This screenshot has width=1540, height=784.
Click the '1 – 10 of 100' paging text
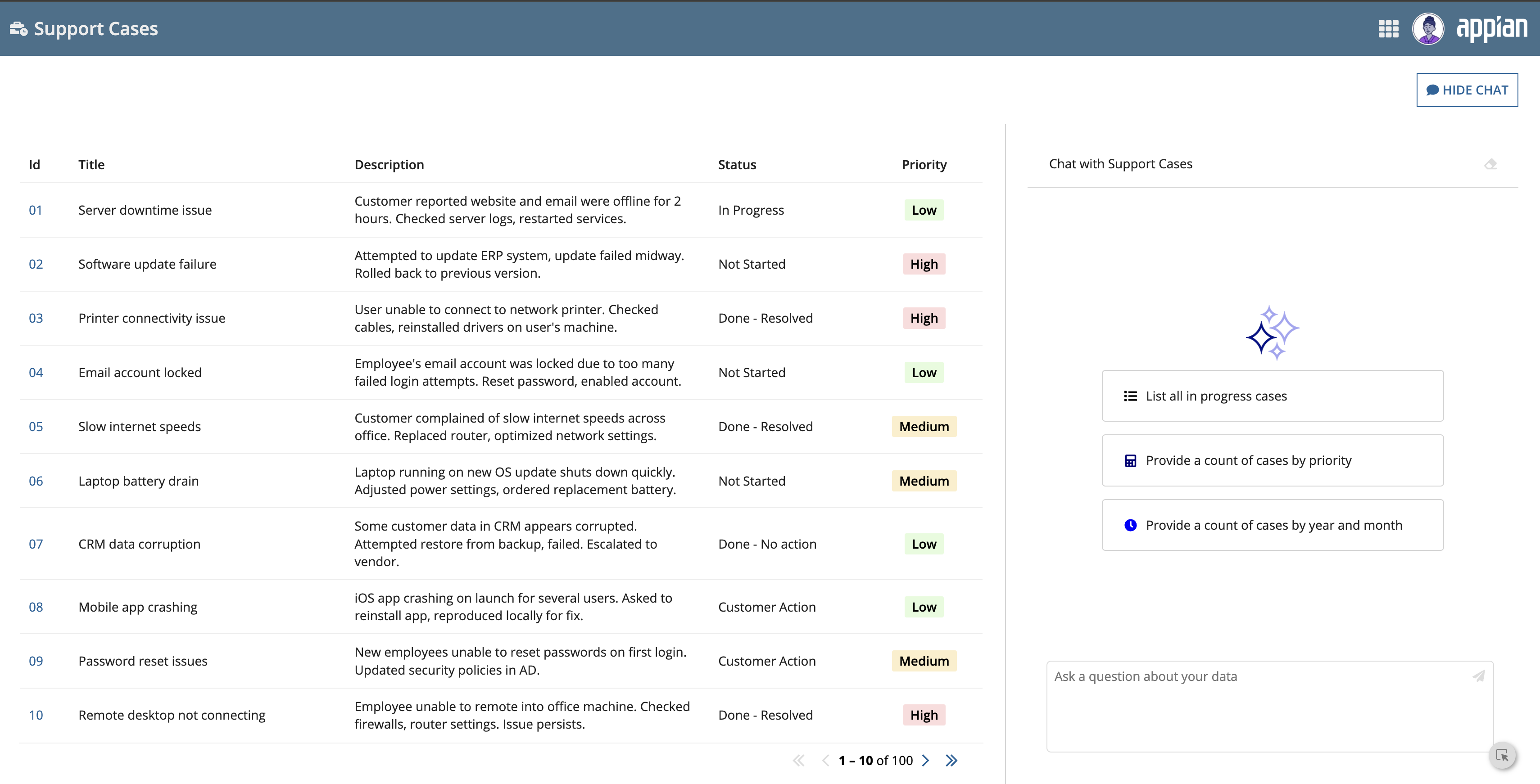click(x=876, y=760)
